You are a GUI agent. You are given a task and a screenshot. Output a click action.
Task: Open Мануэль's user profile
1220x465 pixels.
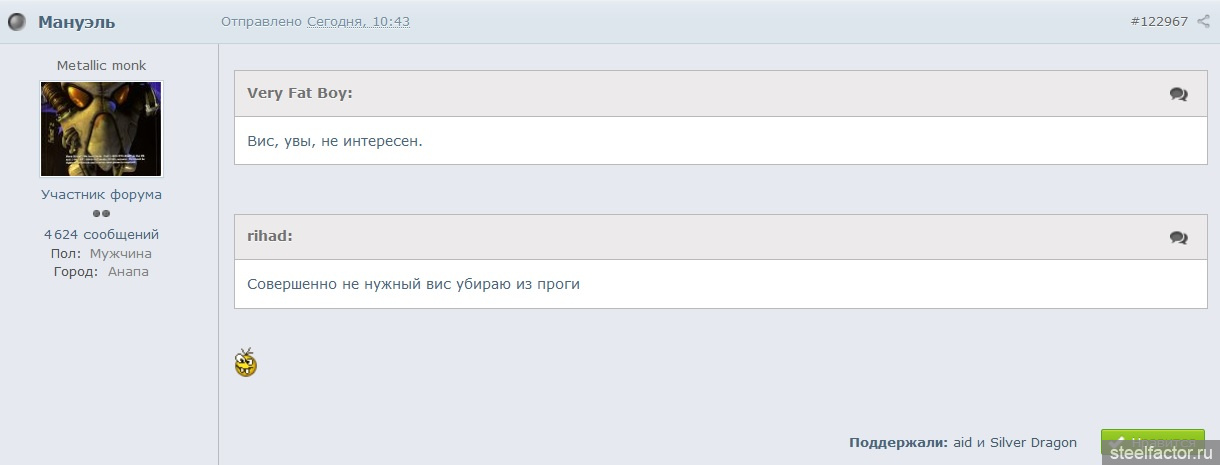pyautogui.click(x=76, y=22)
